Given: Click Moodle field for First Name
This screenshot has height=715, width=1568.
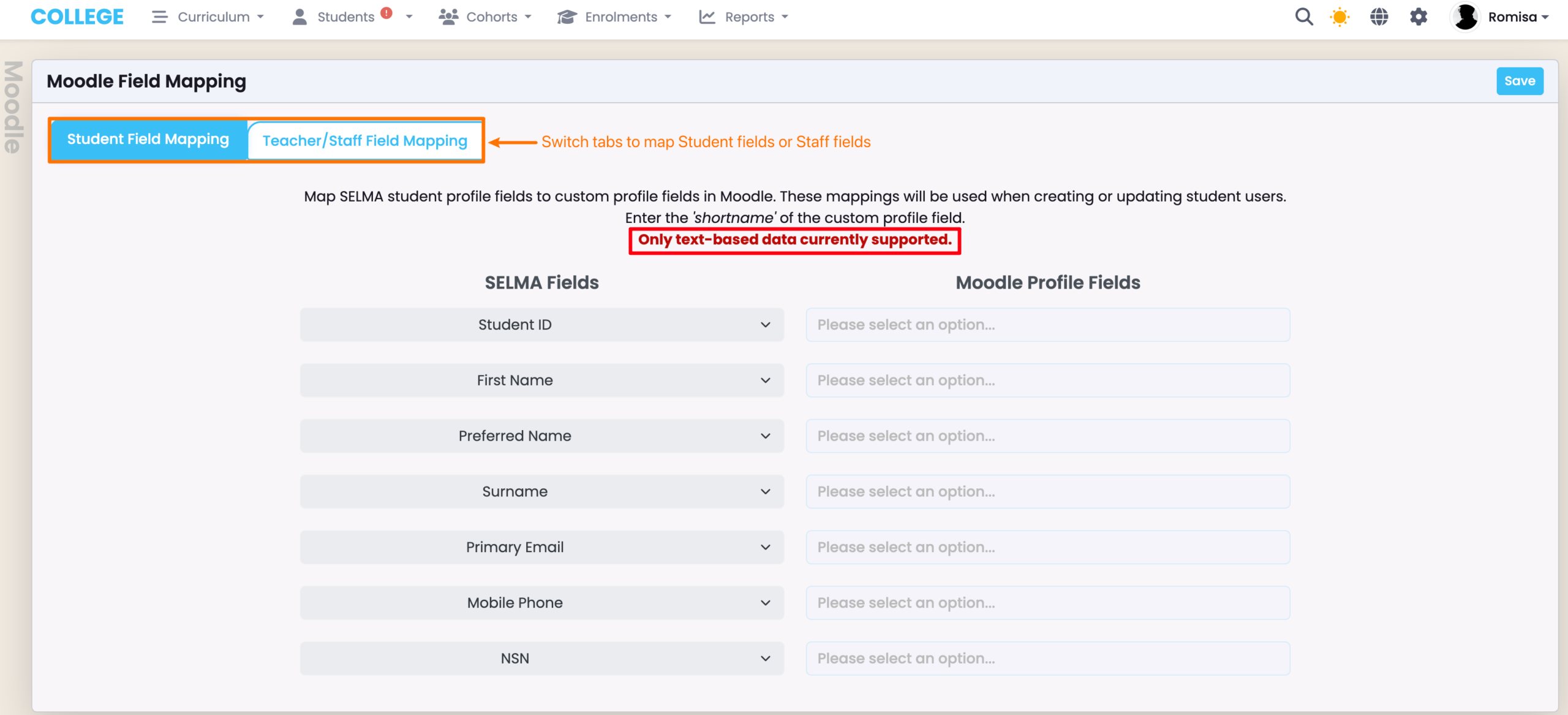Looking at the screenshot, I should coord(1047,380).
